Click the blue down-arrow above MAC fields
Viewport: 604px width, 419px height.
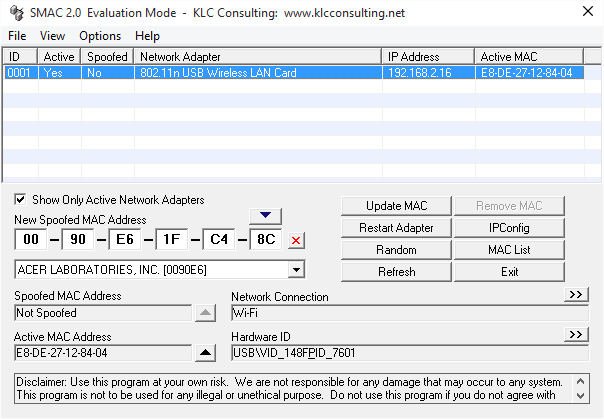click(x=265, y=216)
